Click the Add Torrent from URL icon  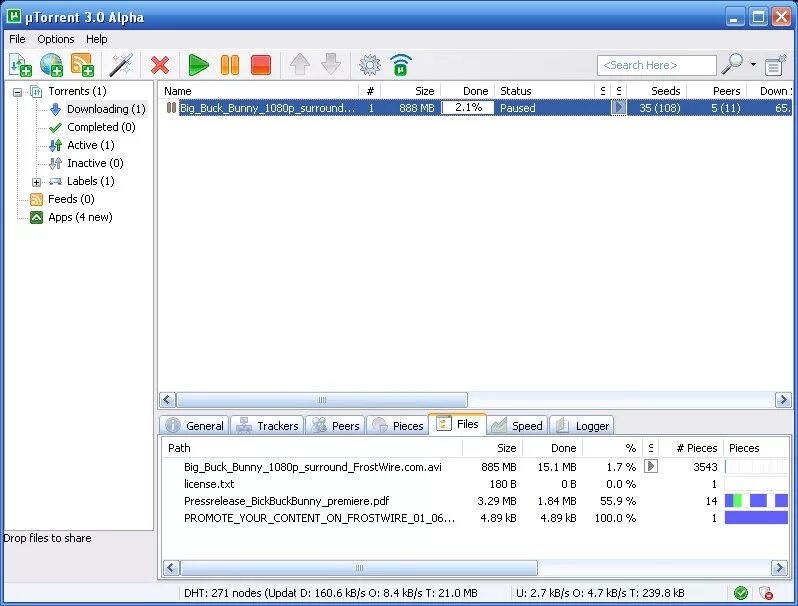(51, 65)
